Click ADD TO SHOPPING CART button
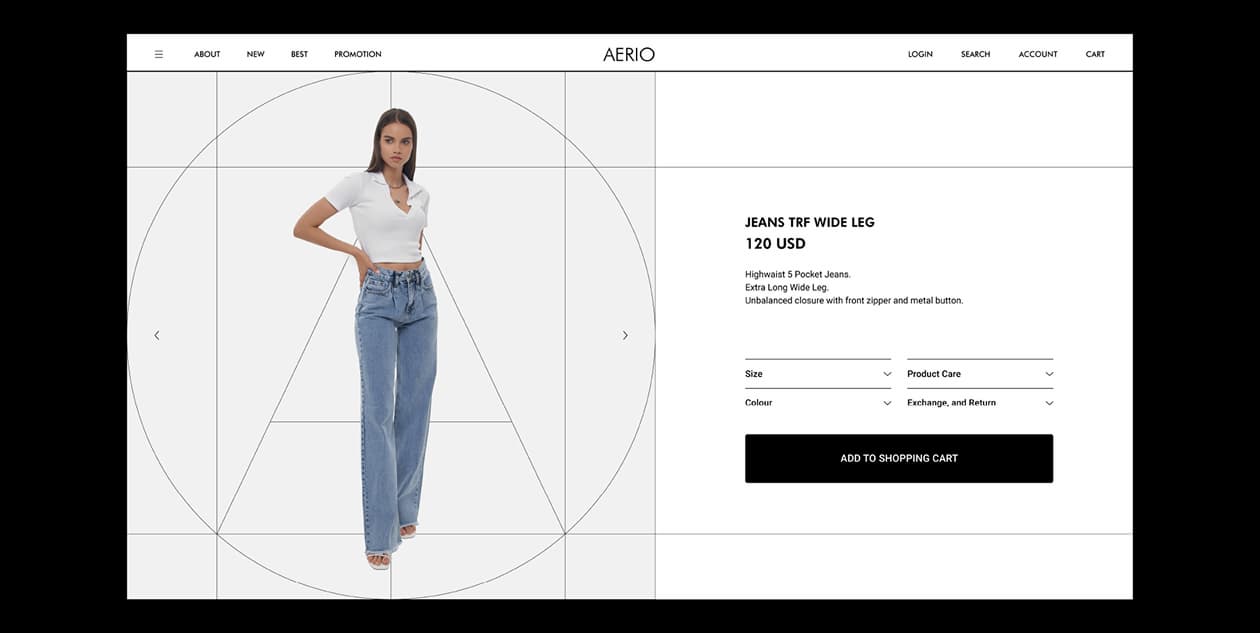This screenshot has width=1260, height=633. [x=899, y=458]
